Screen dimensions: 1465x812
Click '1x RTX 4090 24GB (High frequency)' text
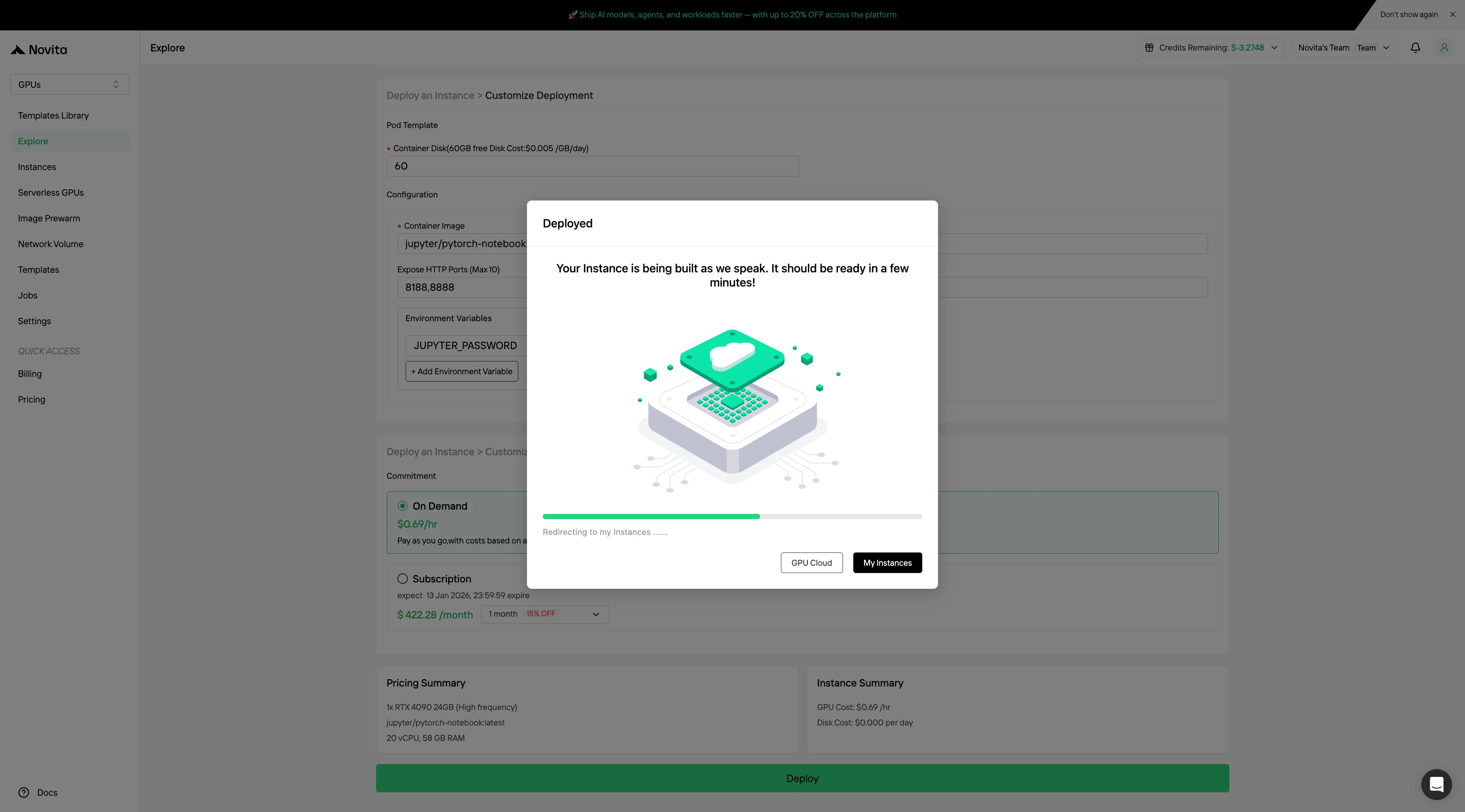pyautogui.click(x=451, y=707)
